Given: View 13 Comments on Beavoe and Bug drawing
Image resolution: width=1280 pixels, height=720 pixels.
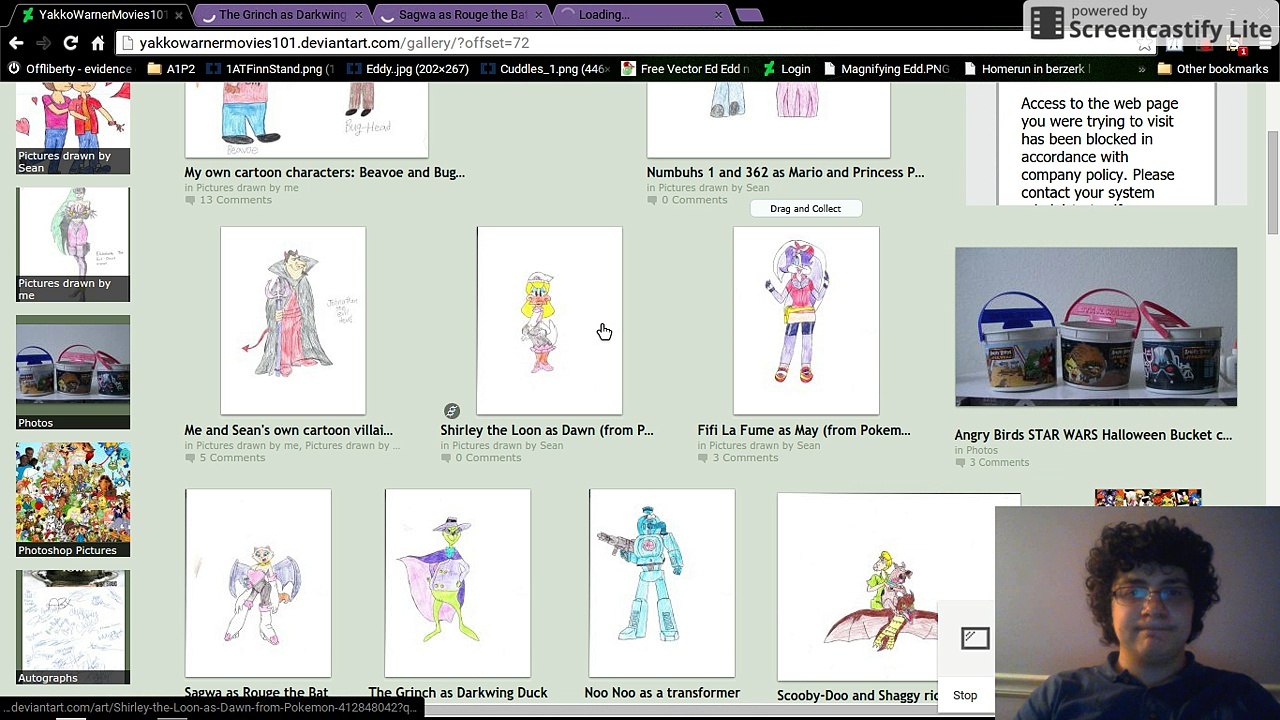Looking at the screenshot, I should 235,200.
